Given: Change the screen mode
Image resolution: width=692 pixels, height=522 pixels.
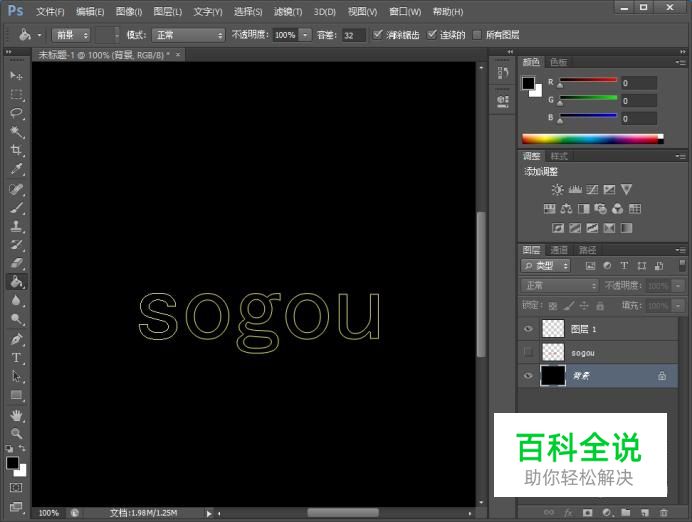Looking at the screenshot, I should (x=16, y=507).
